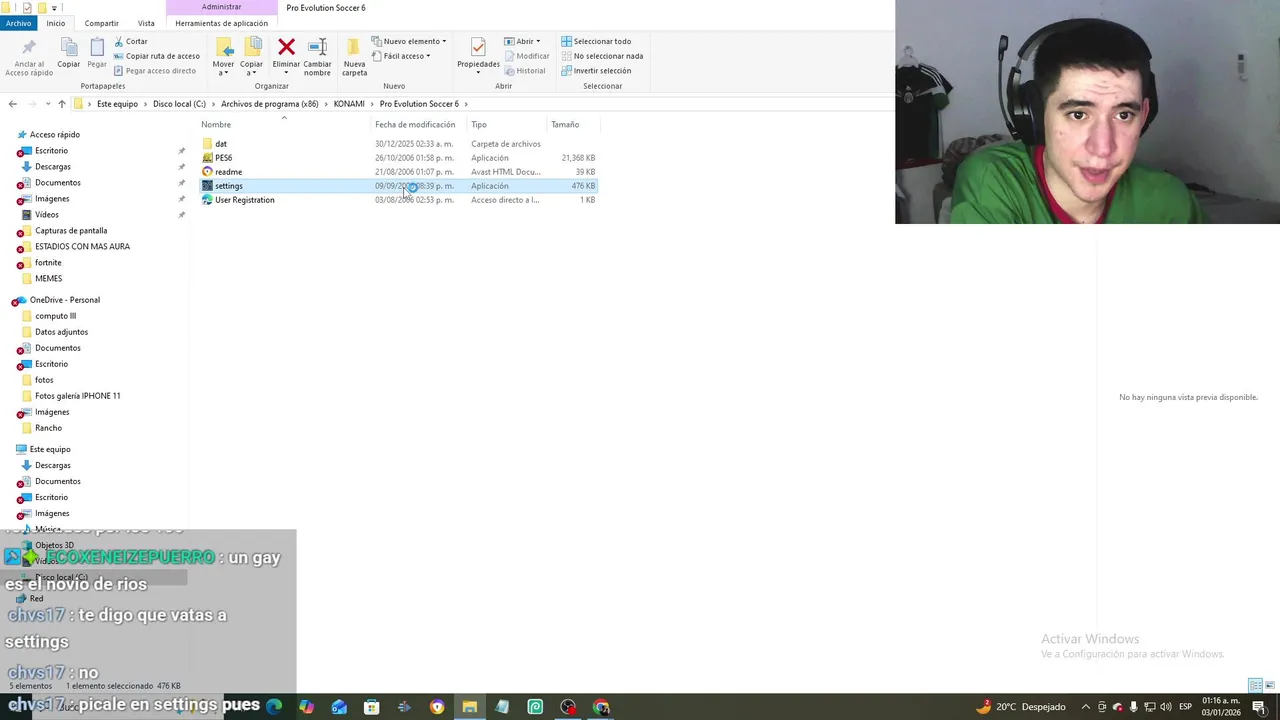Select the User Registration shortcut
The image size is (1280, 720).
244,200
